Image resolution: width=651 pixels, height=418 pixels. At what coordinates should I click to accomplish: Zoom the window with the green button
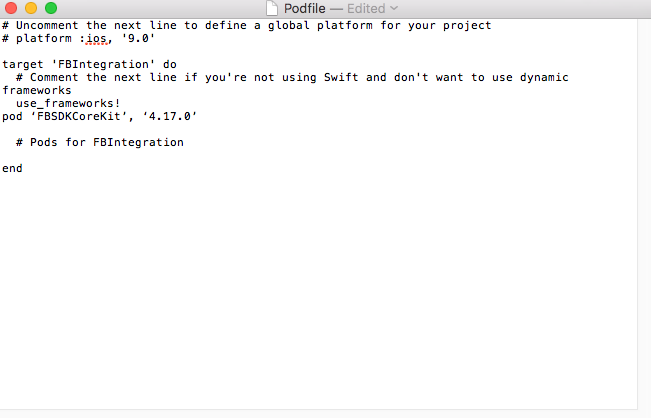click(x=51, y=8)
